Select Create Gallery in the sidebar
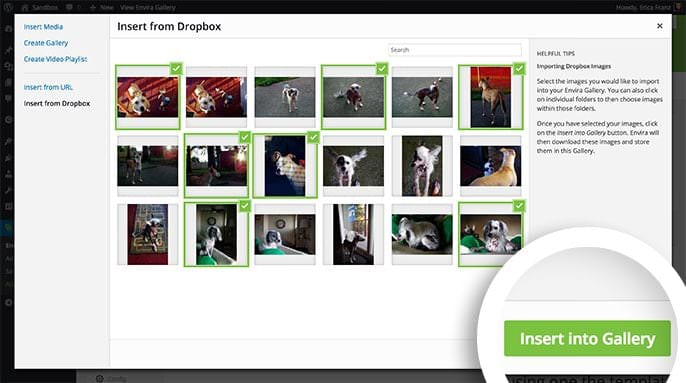 [x=46, y=43]
